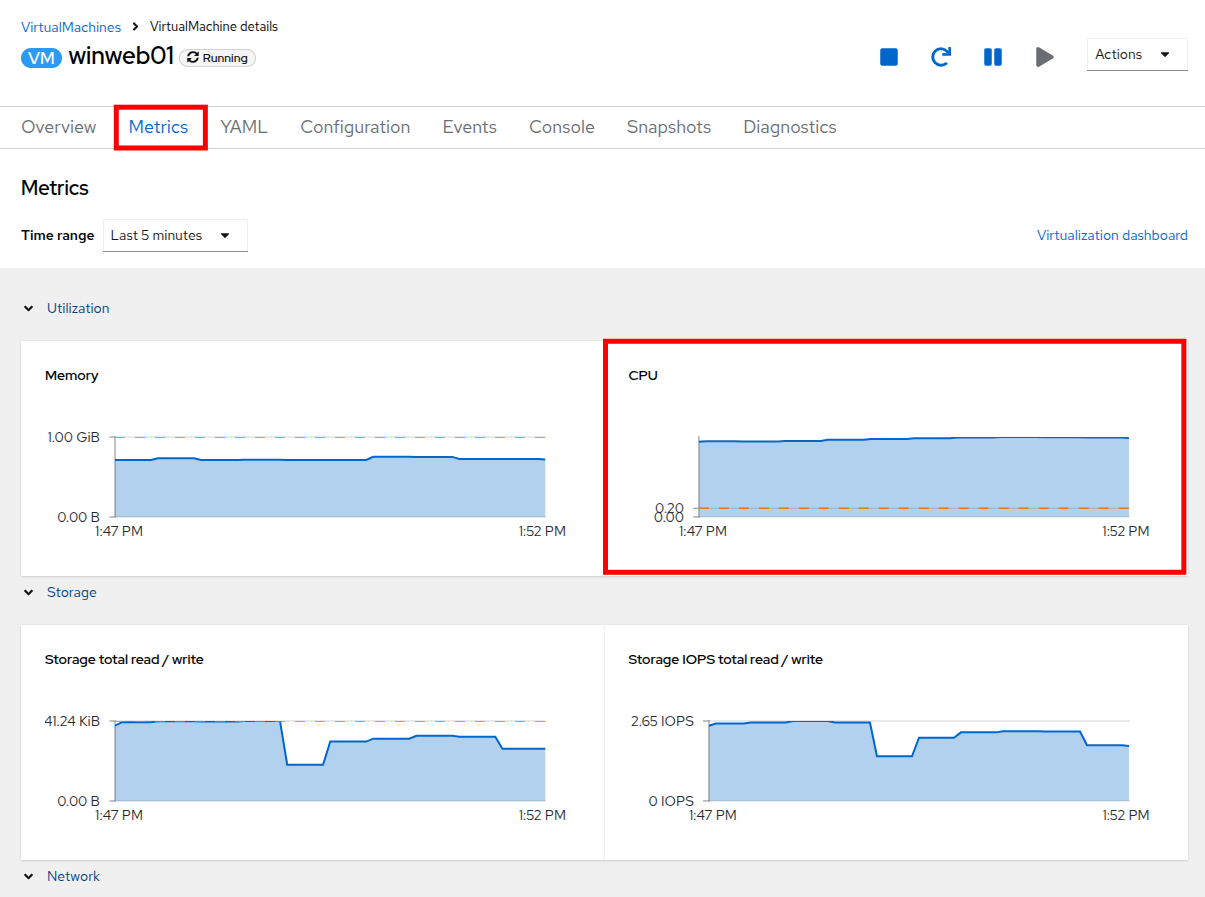
Task: Open the Events tab
Action: click(x=469, y=127)
